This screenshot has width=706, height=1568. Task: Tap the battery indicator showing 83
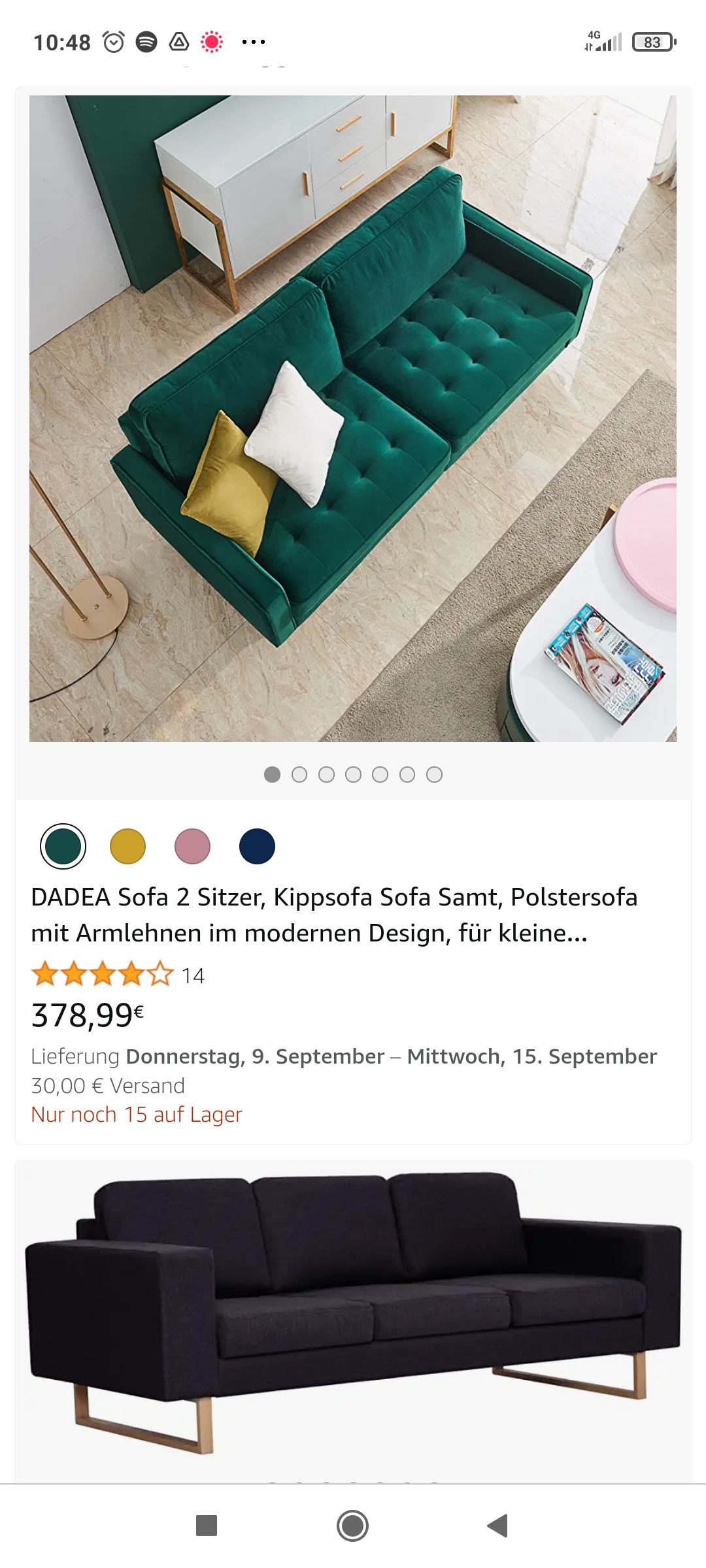(x=654, y=42)
